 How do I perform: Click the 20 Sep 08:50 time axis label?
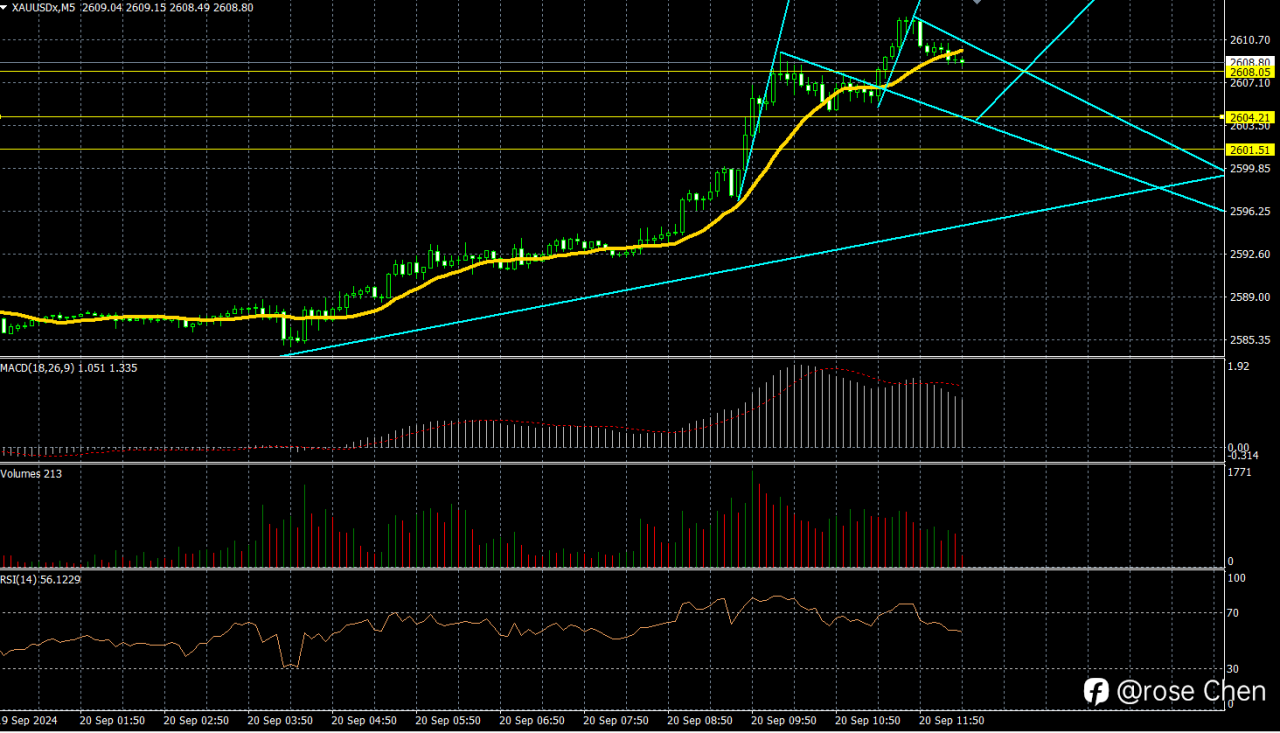pos(700,720)
